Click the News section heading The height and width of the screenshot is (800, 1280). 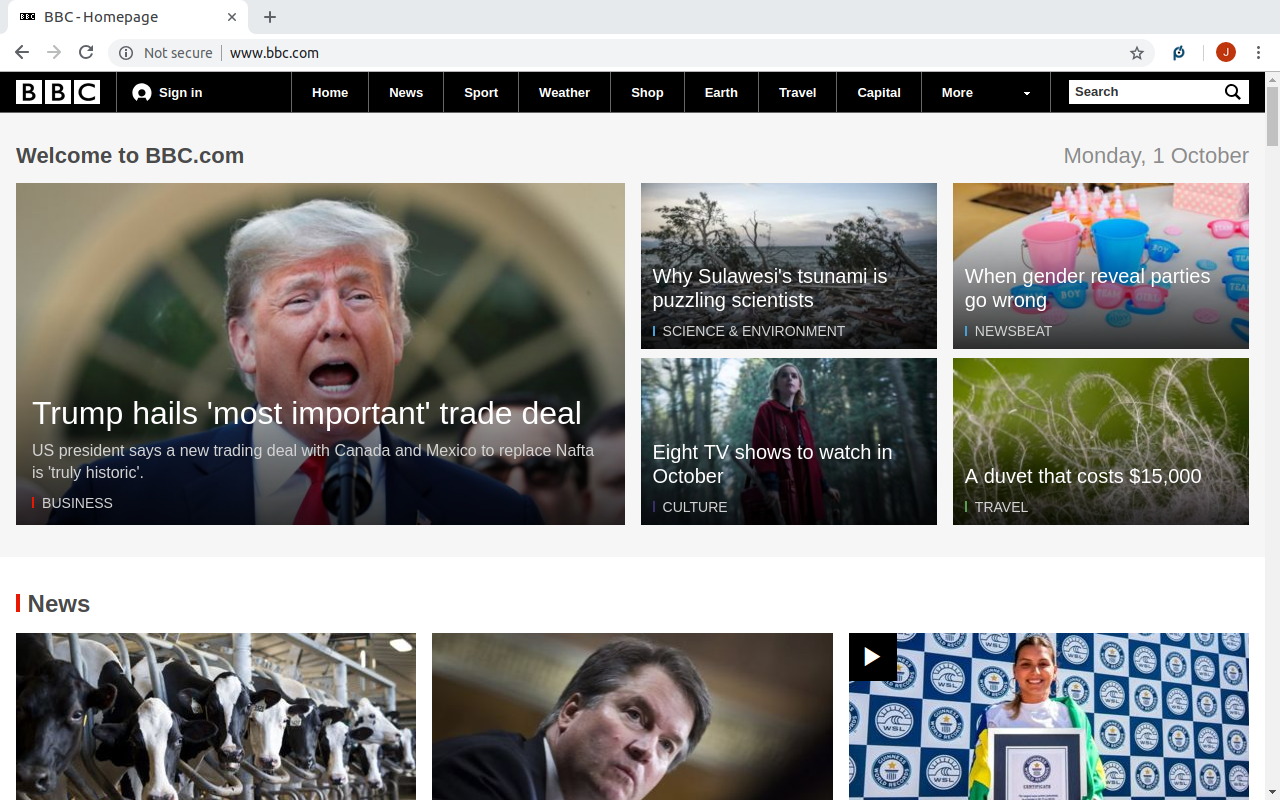coord(59,604)
